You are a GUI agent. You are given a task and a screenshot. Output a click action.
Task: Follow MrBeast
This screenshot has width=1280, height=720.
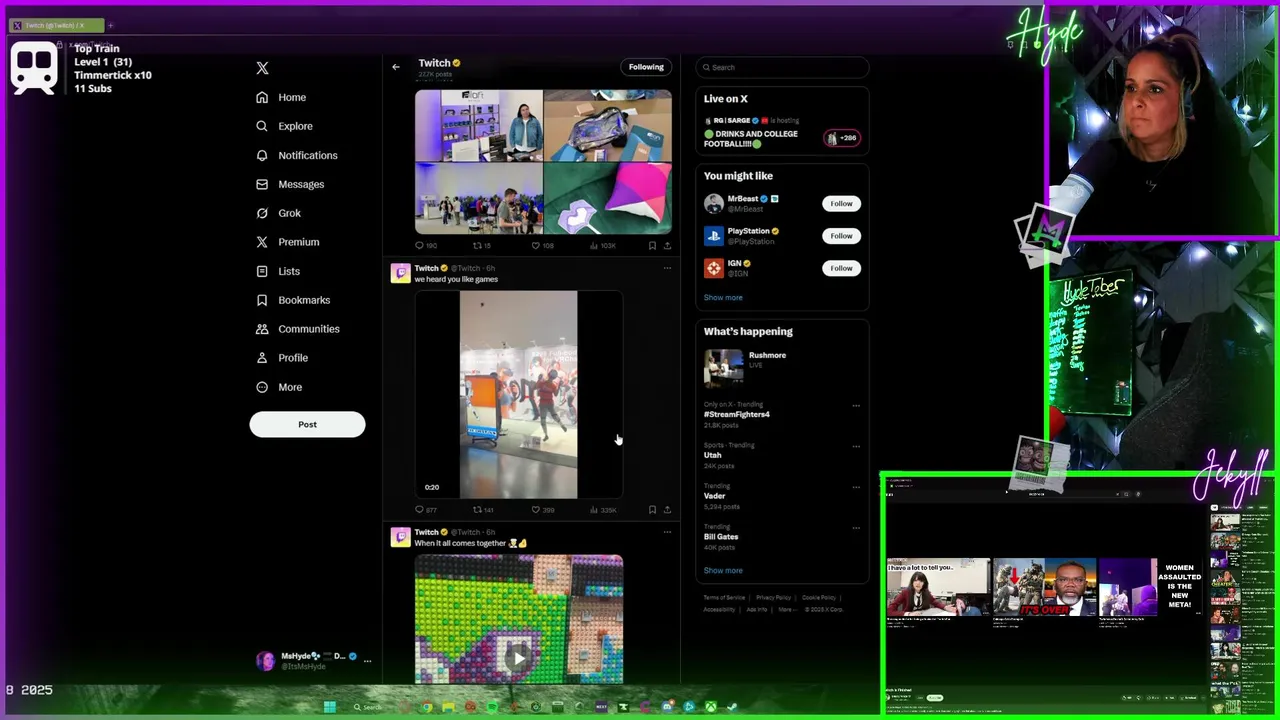point(841,203)
